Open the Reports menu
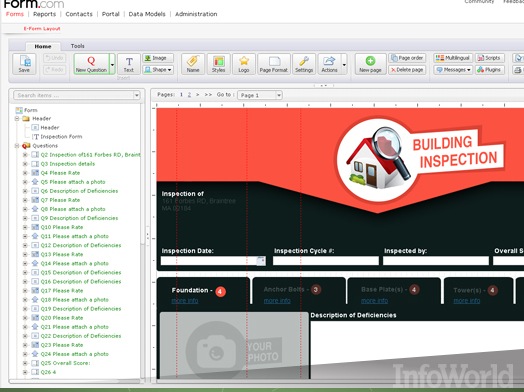Screen dimensions: 524x392 pyautogui.click(x=44, y=14)
